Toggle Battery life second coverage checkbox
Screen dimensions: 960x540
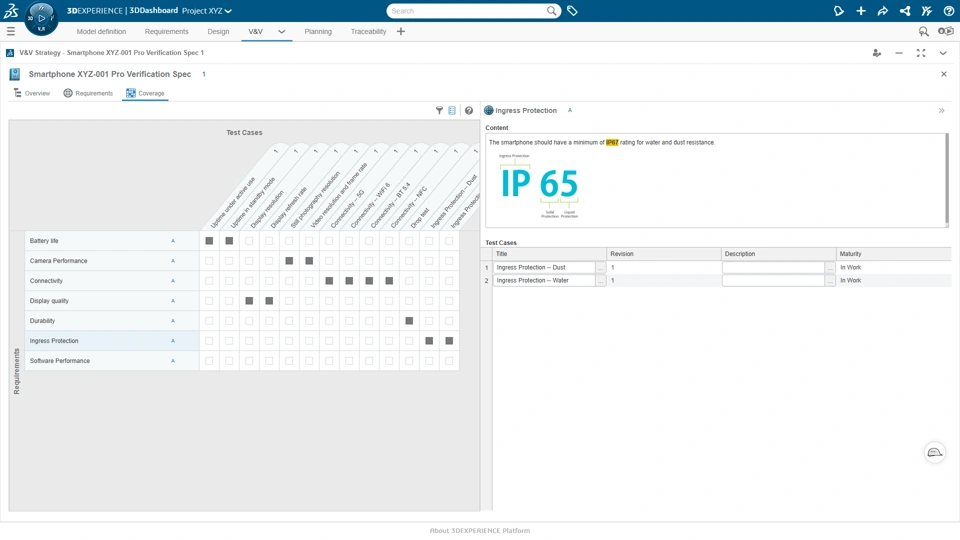229,241
